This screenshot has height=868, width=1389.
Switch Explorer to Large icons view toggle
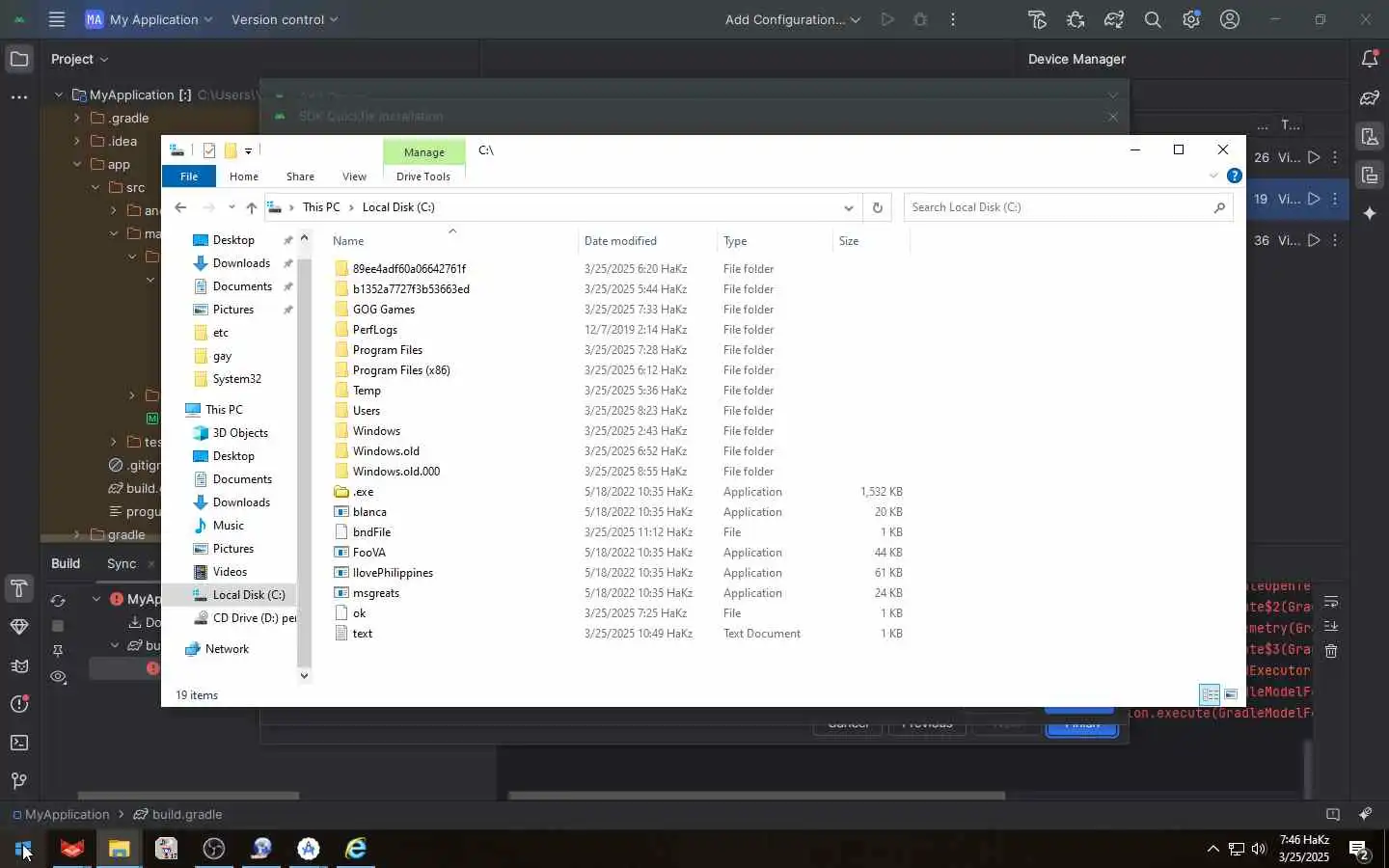coord(1231,694)
